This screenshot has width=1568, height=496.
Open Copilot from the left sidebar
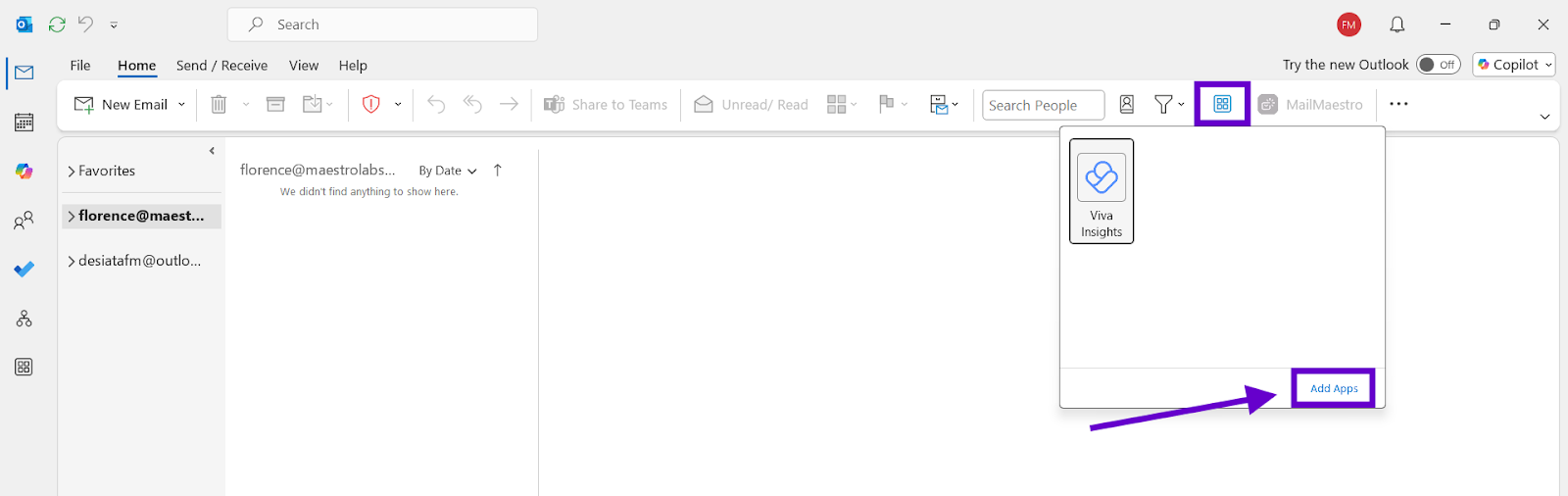click(x=24, y=172)
